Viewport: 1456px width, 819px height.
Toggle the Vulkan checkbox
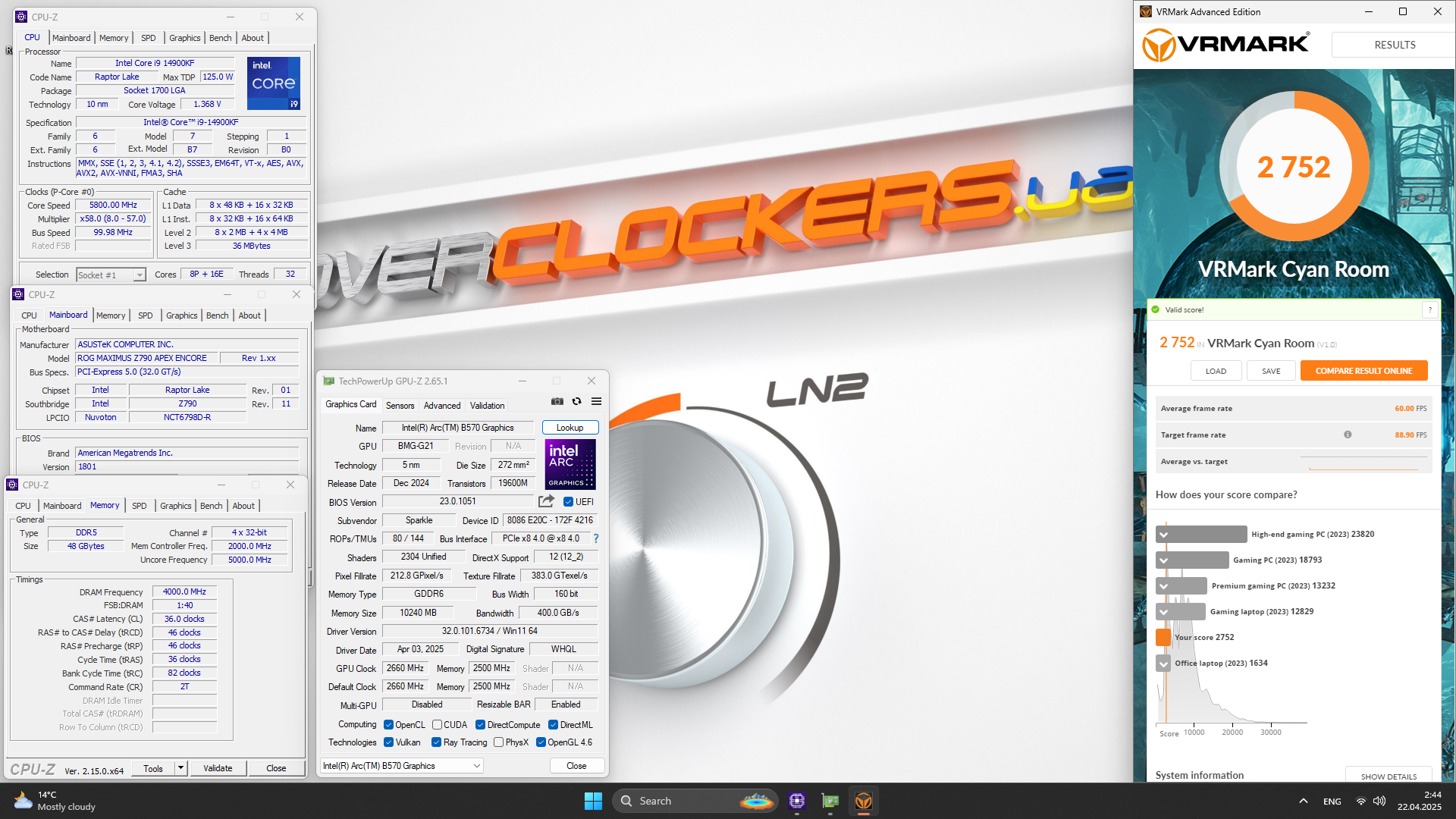click(x=388, y=742)
